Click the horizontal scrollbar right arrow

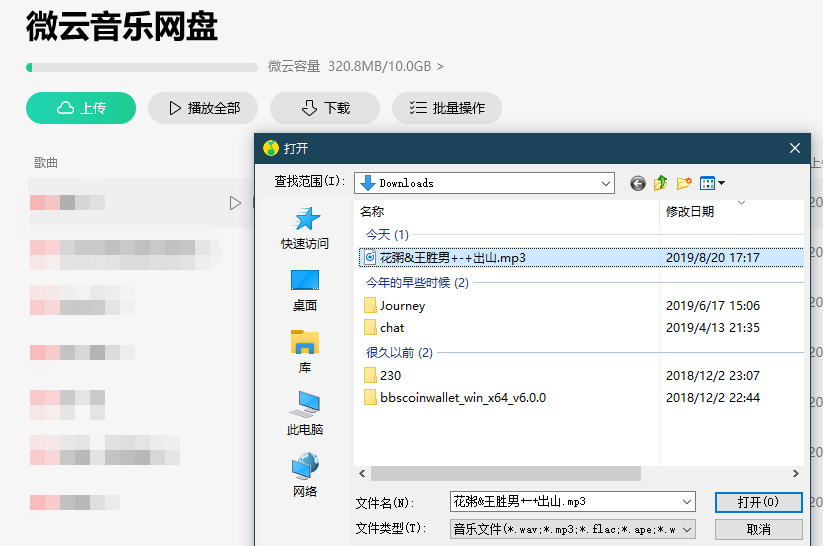(x=796, y=474)
